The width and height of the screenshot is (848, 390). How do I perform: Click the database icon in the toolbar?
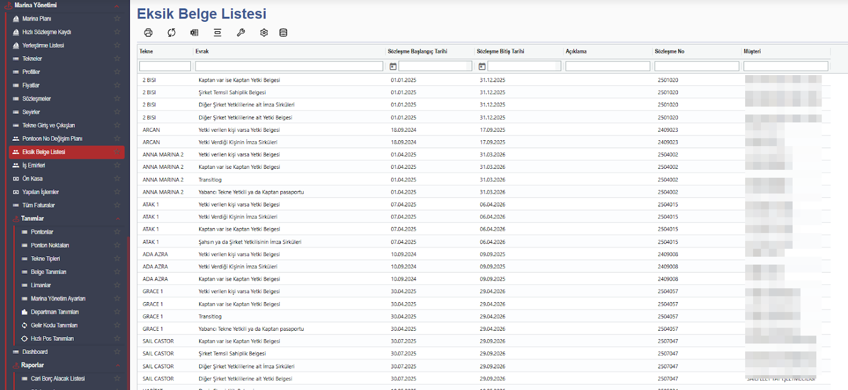283,32
